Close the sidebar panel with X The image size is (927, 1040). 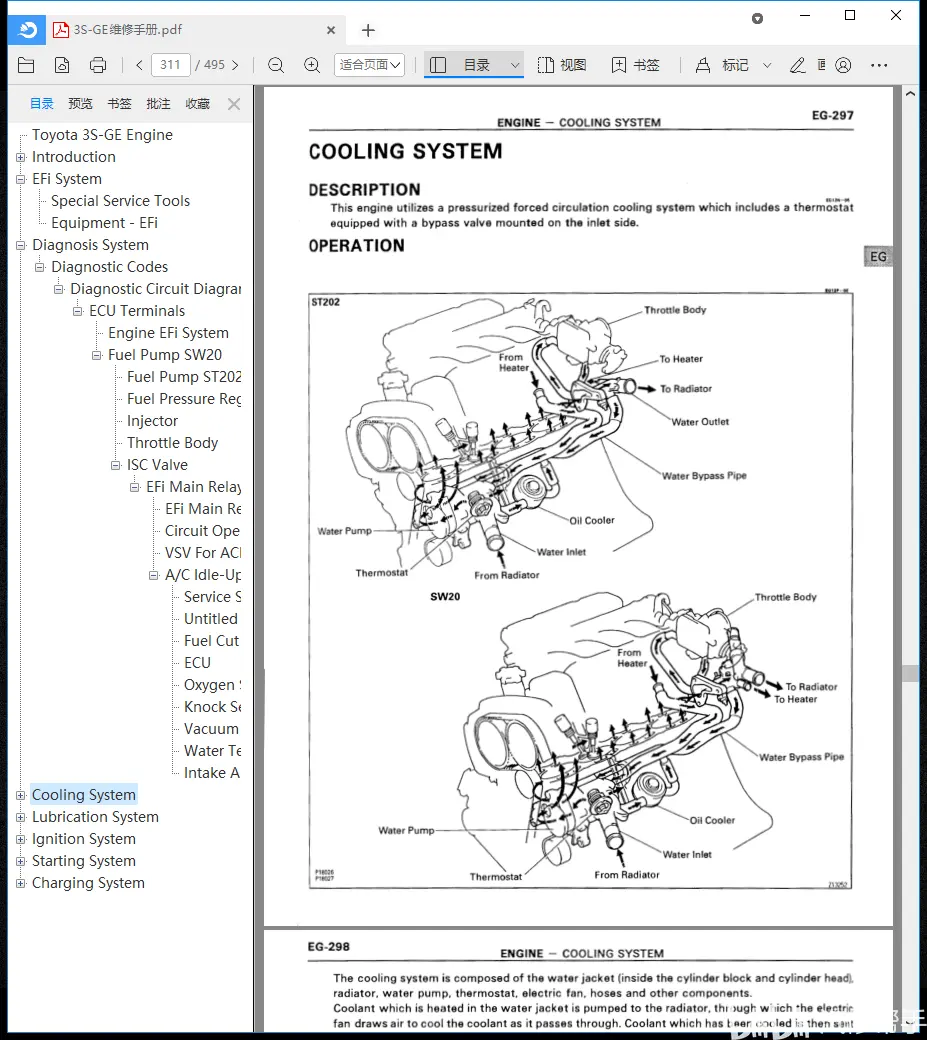click(x=234, y=104)
